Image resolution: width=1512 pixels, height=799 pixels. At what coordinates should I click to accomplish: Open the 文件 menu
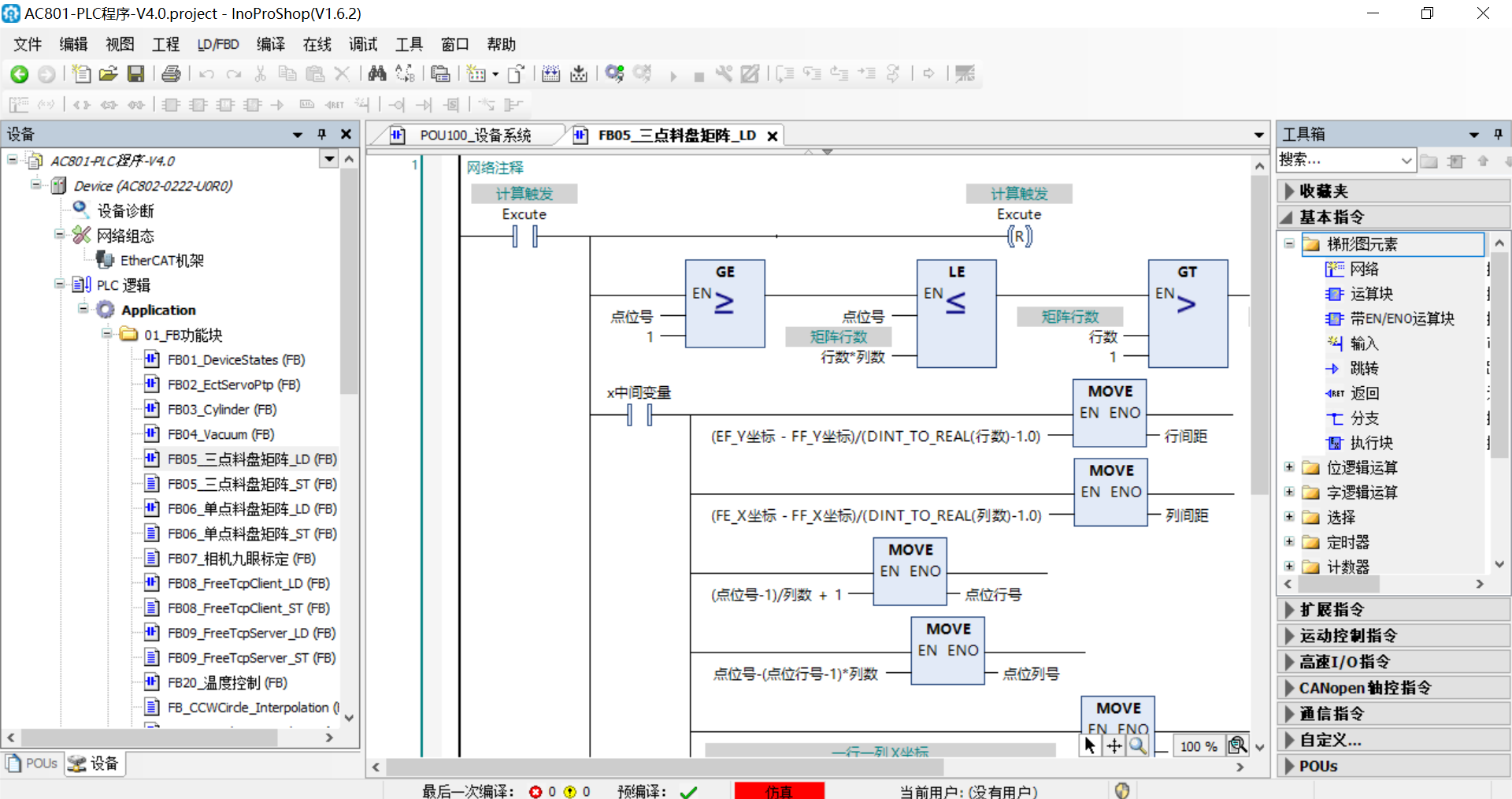tap(28, 44)
